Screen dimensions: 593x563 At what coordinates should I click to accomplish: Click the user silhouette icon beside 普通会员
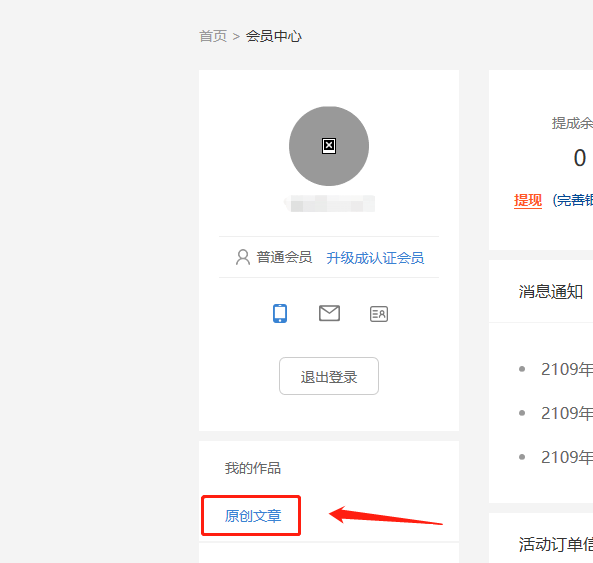[243, 257]
